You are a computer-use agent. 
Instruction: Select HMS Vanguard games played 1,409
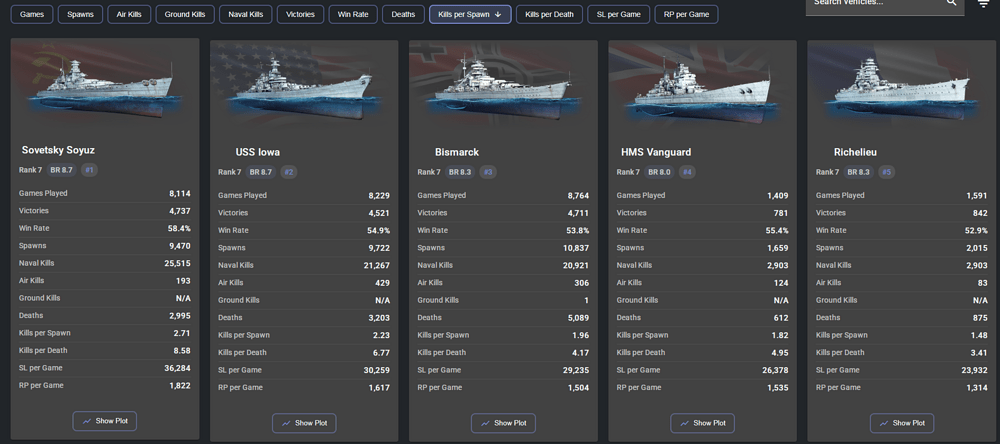(x=777, y=195)
